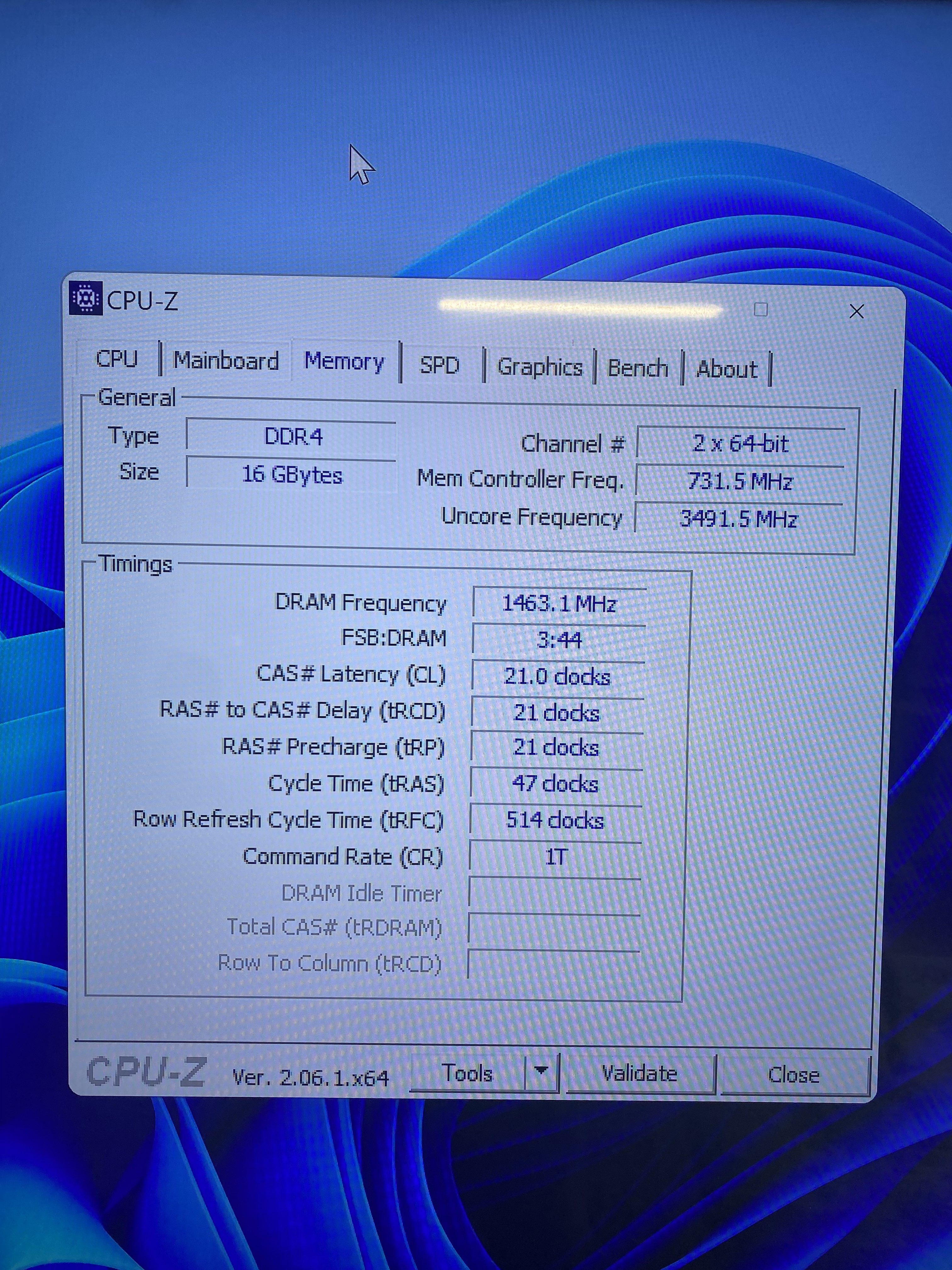Open the SPD tab

[440, 364]
